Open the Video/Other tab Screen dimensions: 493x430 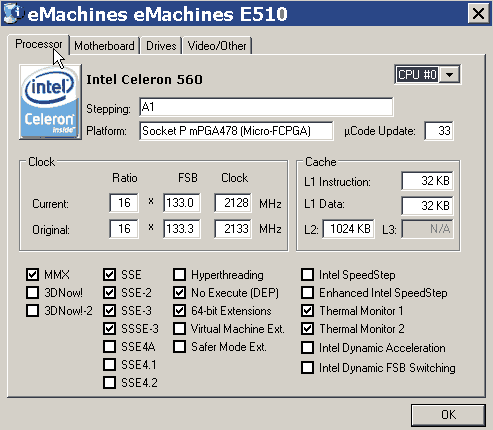pos(217,46)
